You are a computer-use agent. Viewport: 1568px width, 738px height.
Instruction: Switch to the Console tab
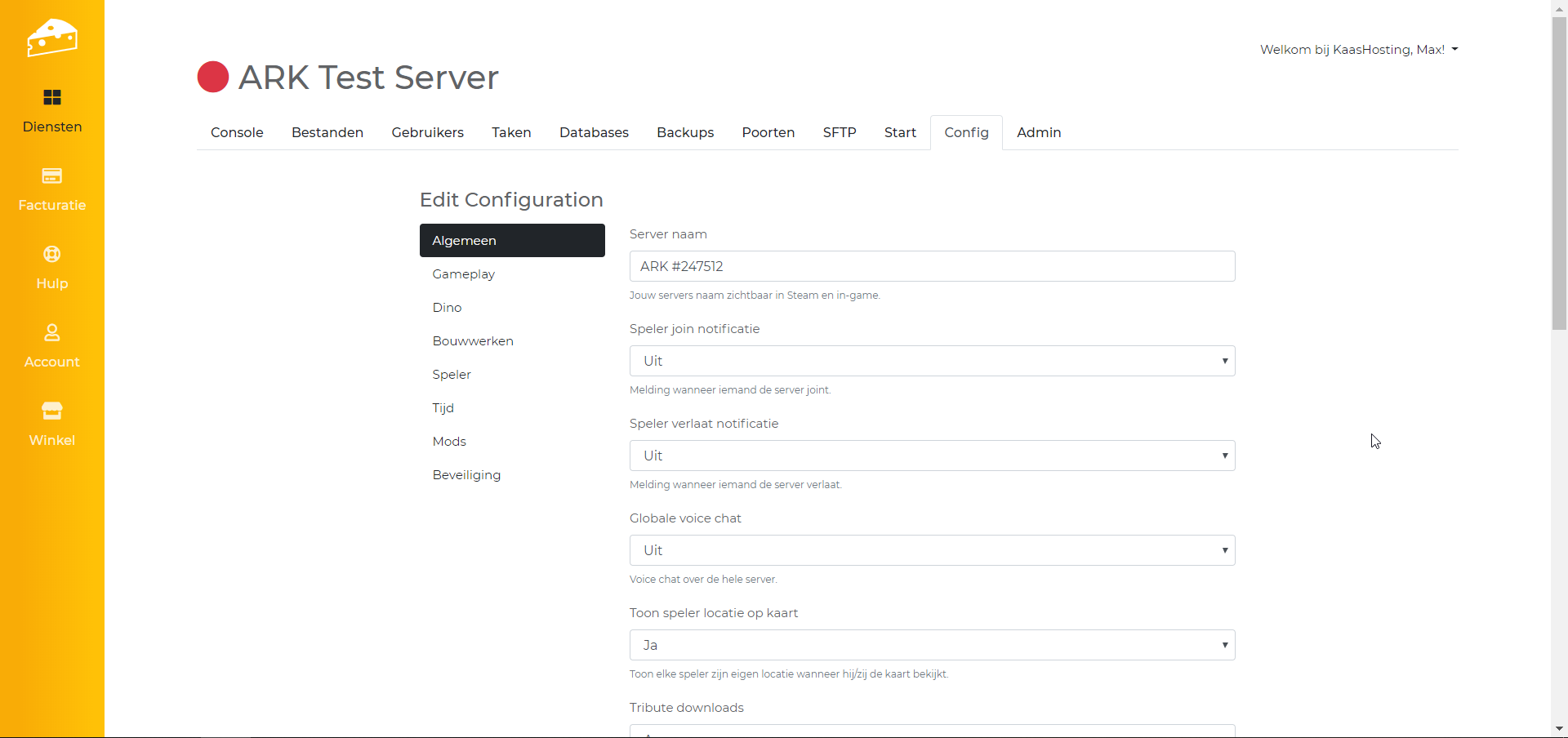coord(237,132)
